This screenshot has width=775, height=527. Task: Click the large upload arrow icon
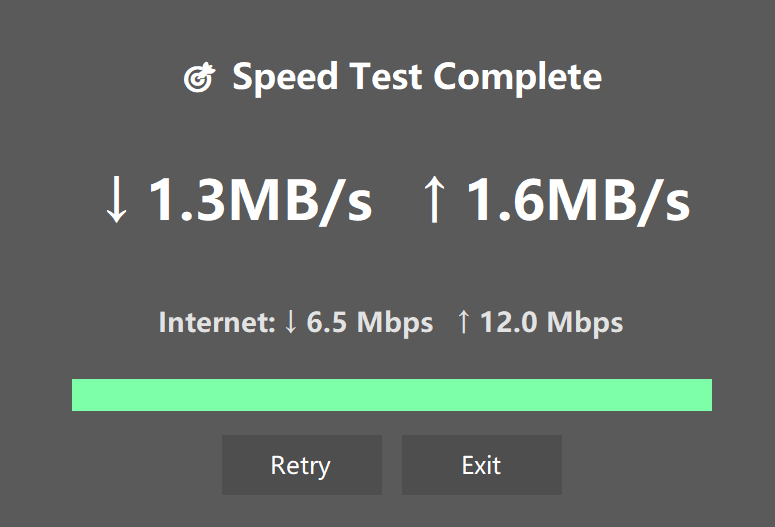[434, 201]
